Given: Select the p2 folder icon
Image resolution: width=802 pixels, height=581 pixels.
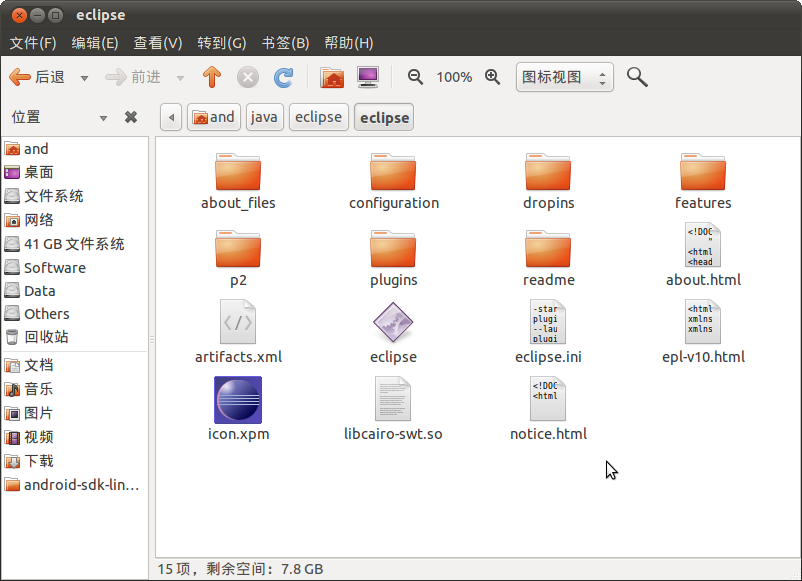Looking at the screenshot, I should tap(238, 249).
